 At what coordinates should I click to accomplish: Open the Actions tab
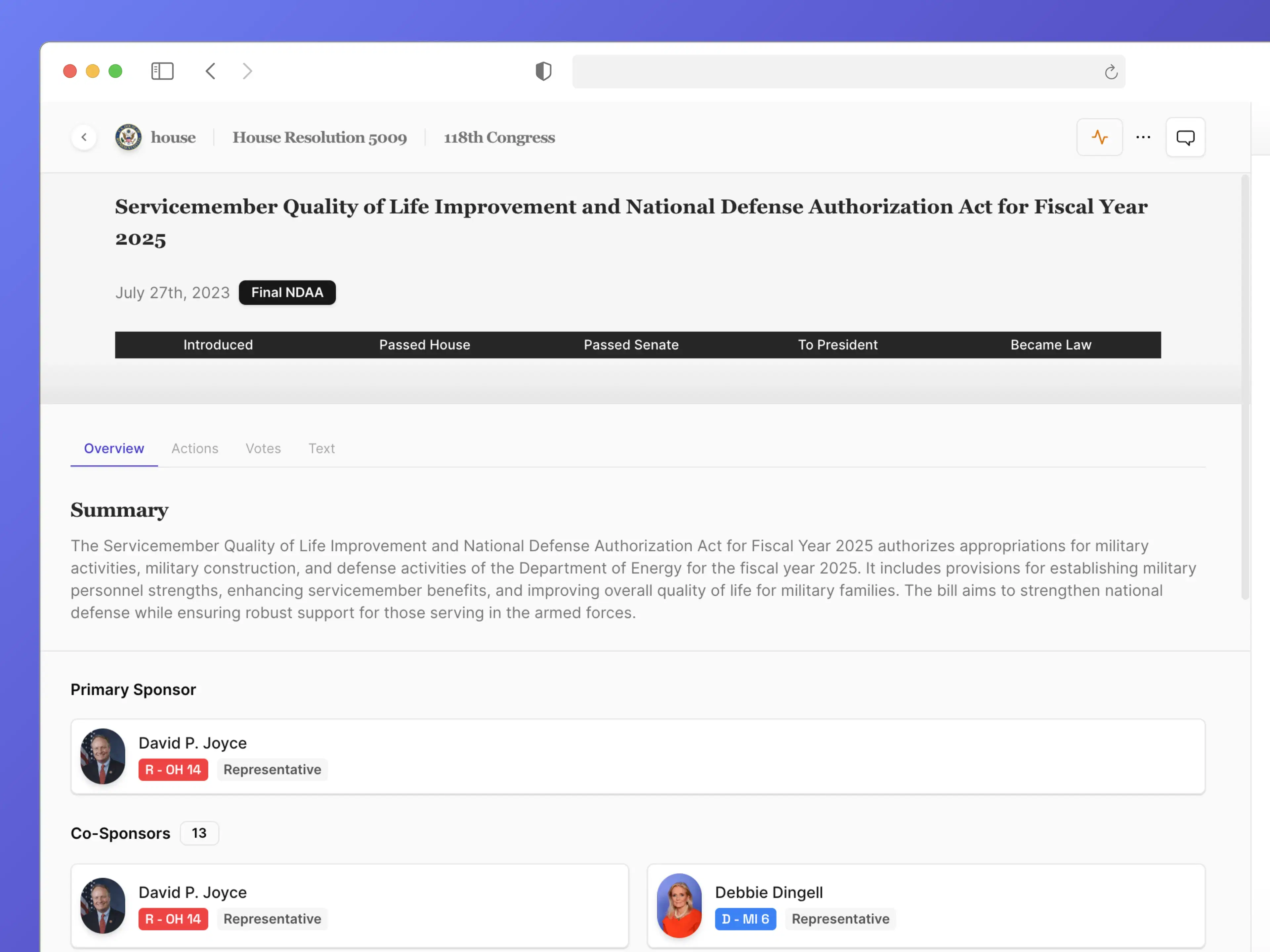(194, 448)
